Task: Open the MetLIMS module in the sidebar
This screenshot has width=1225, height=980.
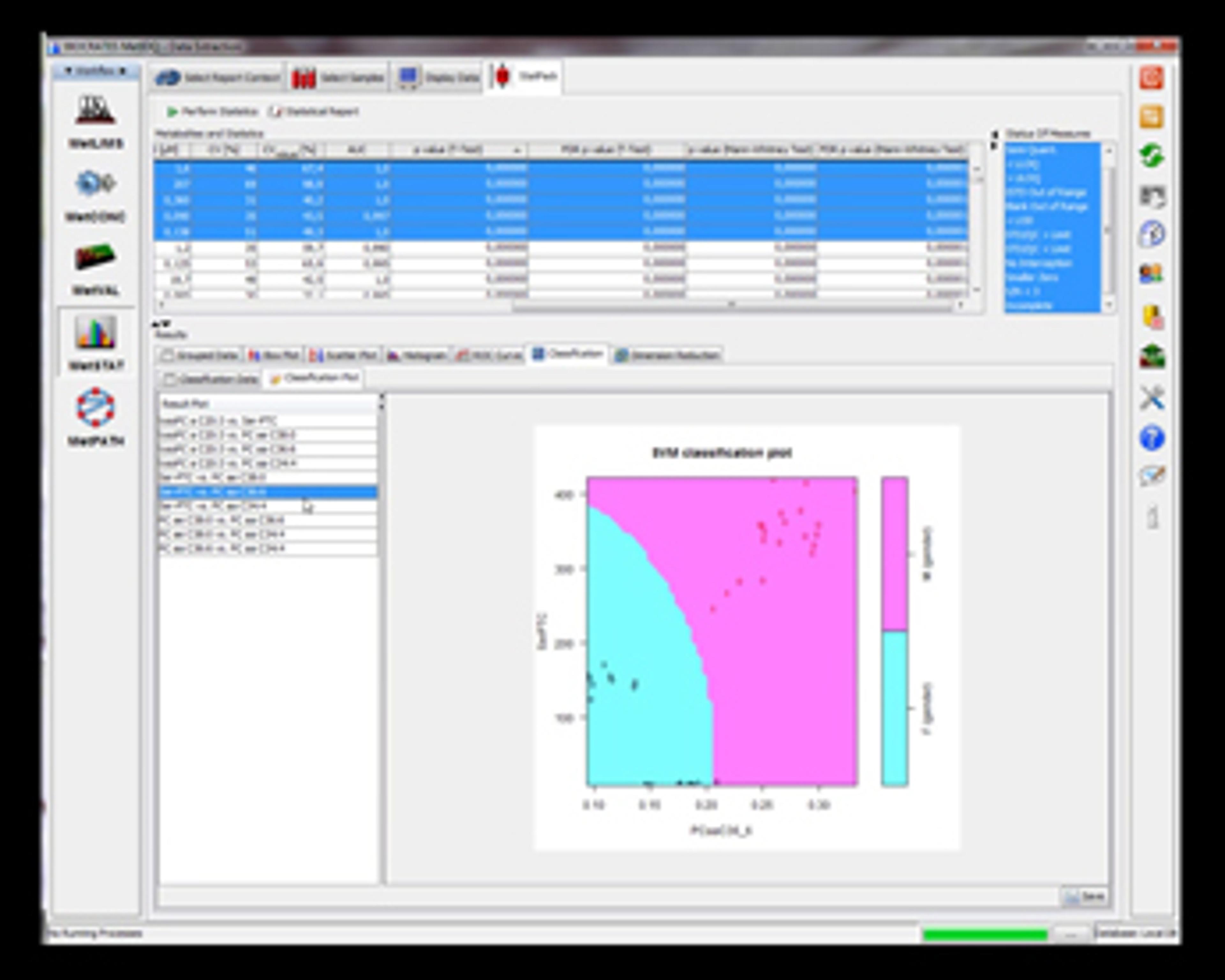Action: tap(95, 111)
